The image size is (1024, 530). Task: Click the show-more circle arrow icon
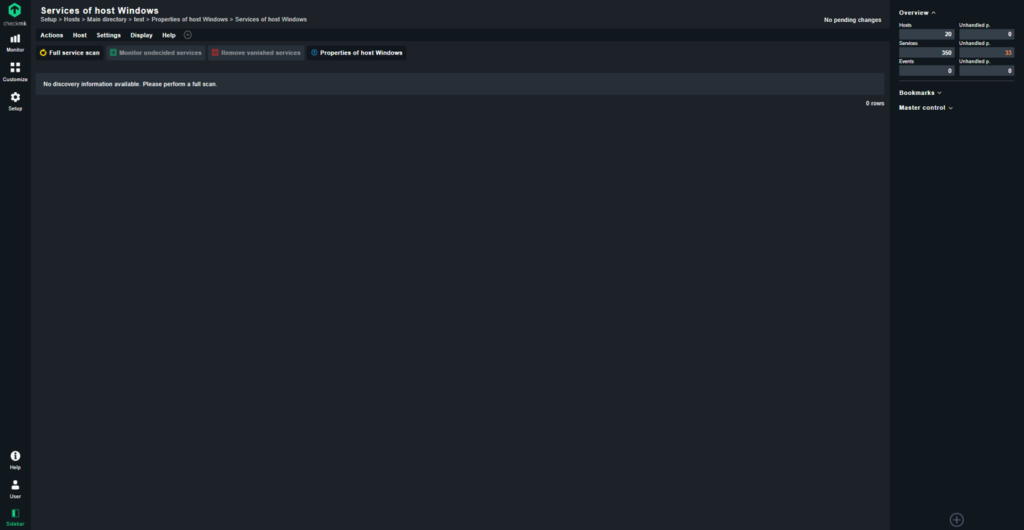coord(188,35)
